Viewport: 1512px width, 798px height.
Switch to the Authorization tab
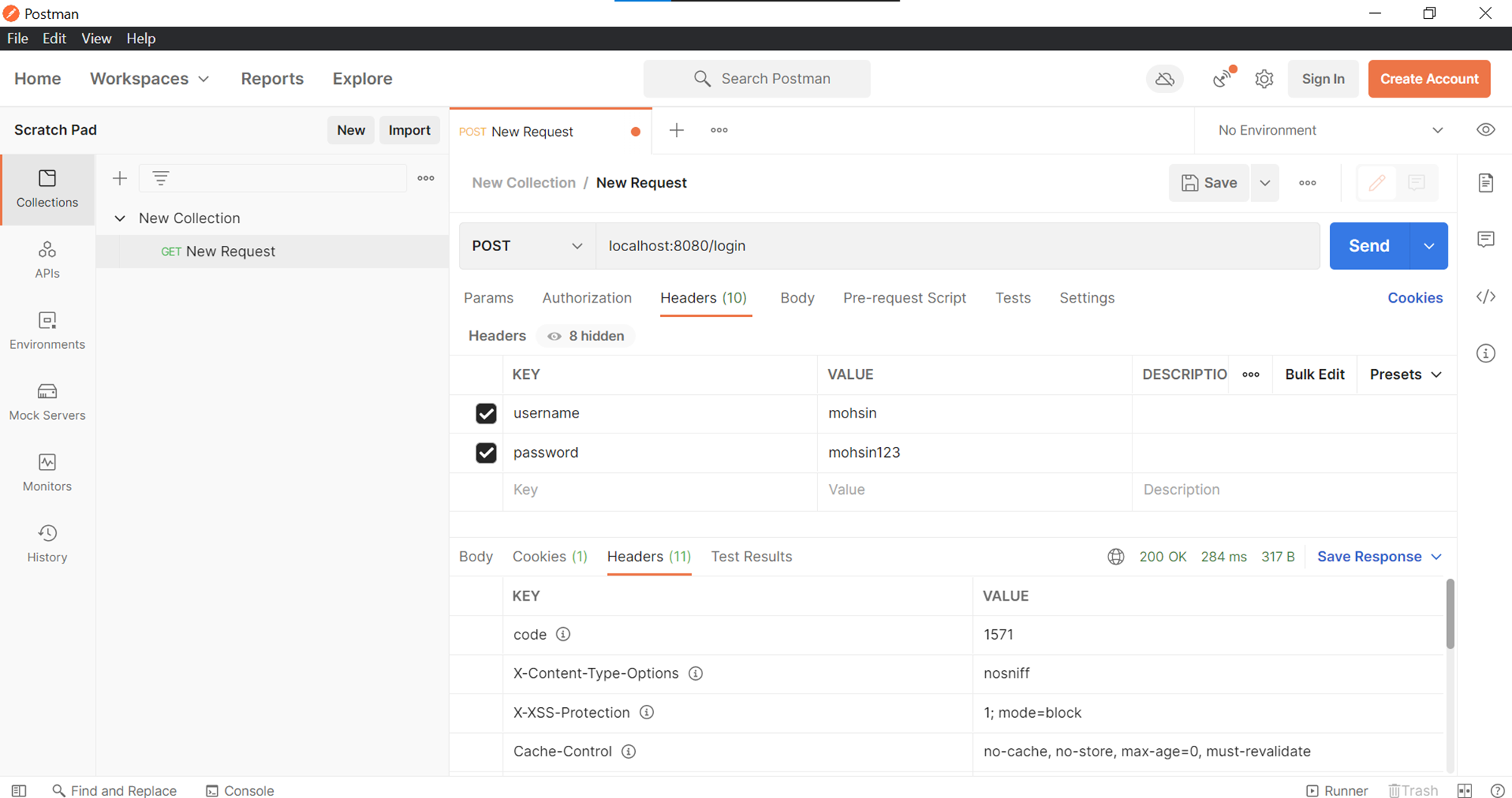pos(587,297)
